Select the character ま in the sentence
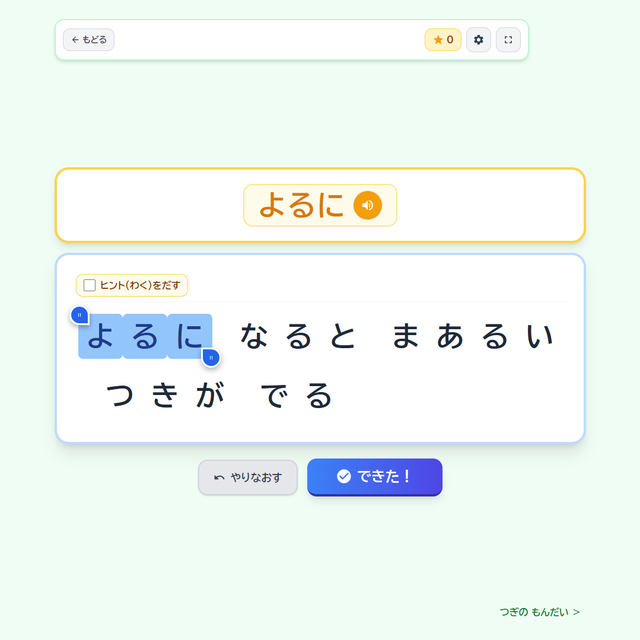Image resolution: width=640 pixels, height=640 pixels. tap(406, 336)
